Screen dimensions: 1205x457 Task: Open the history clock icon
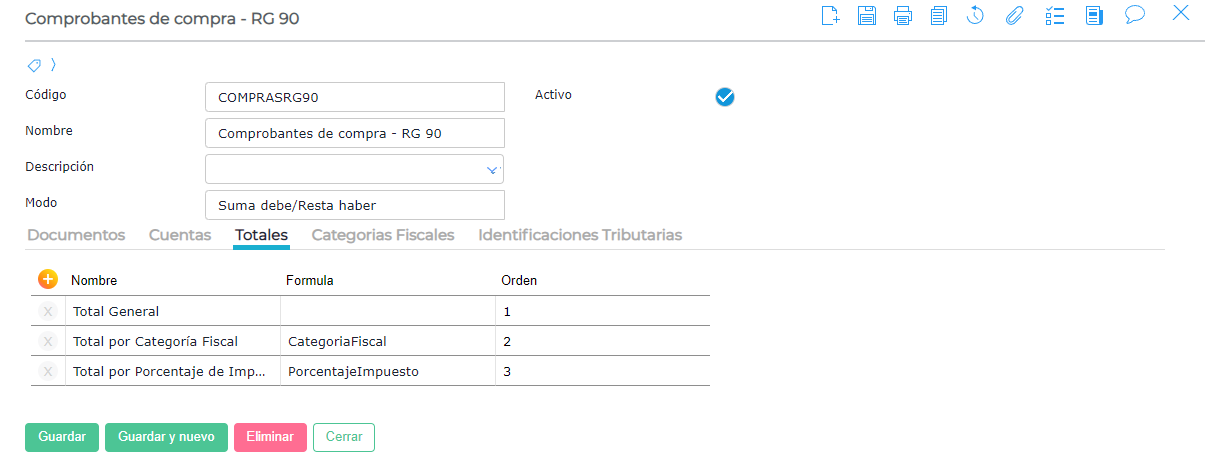976,15
